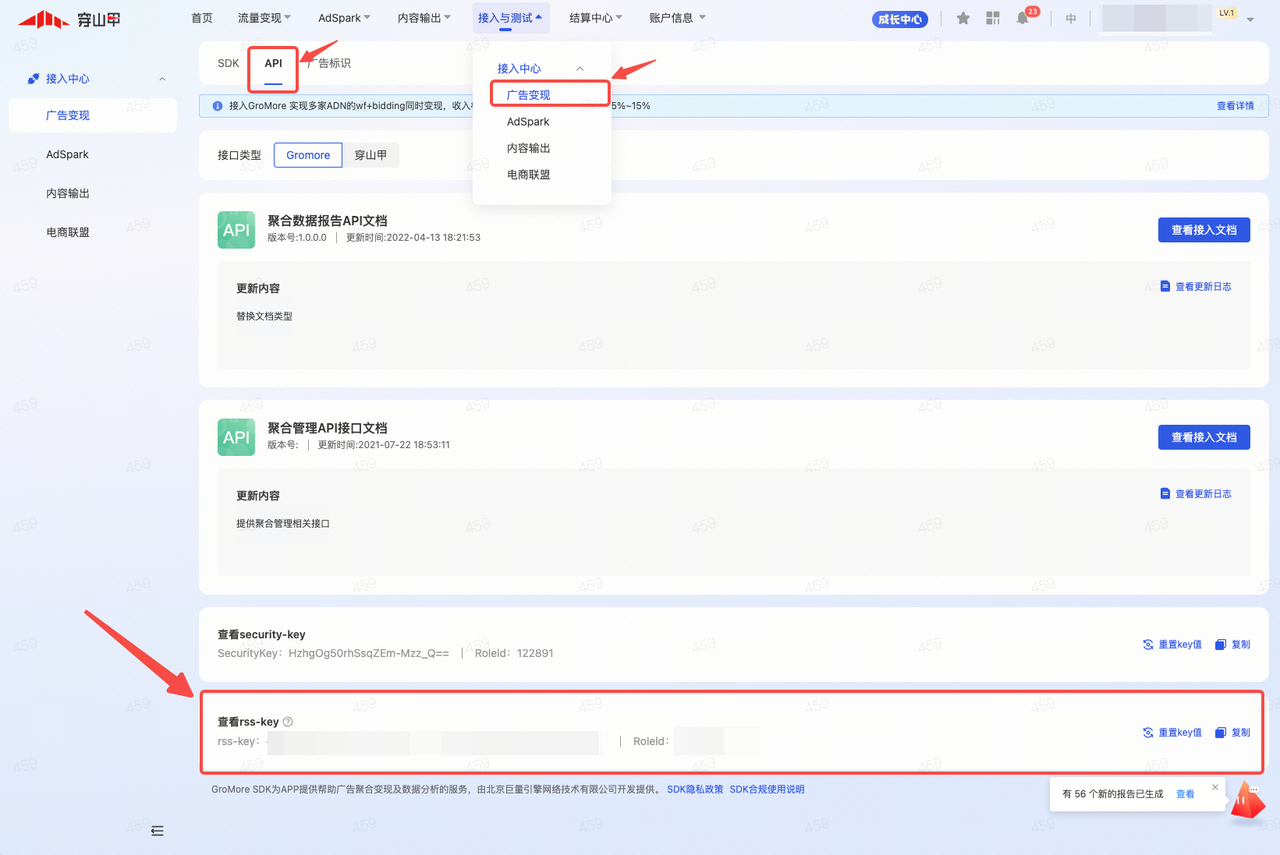Click the info icon in the GroMore banner
Image resolution: width=1280 pixels, height=855 pixels.
tap(217, 106)
